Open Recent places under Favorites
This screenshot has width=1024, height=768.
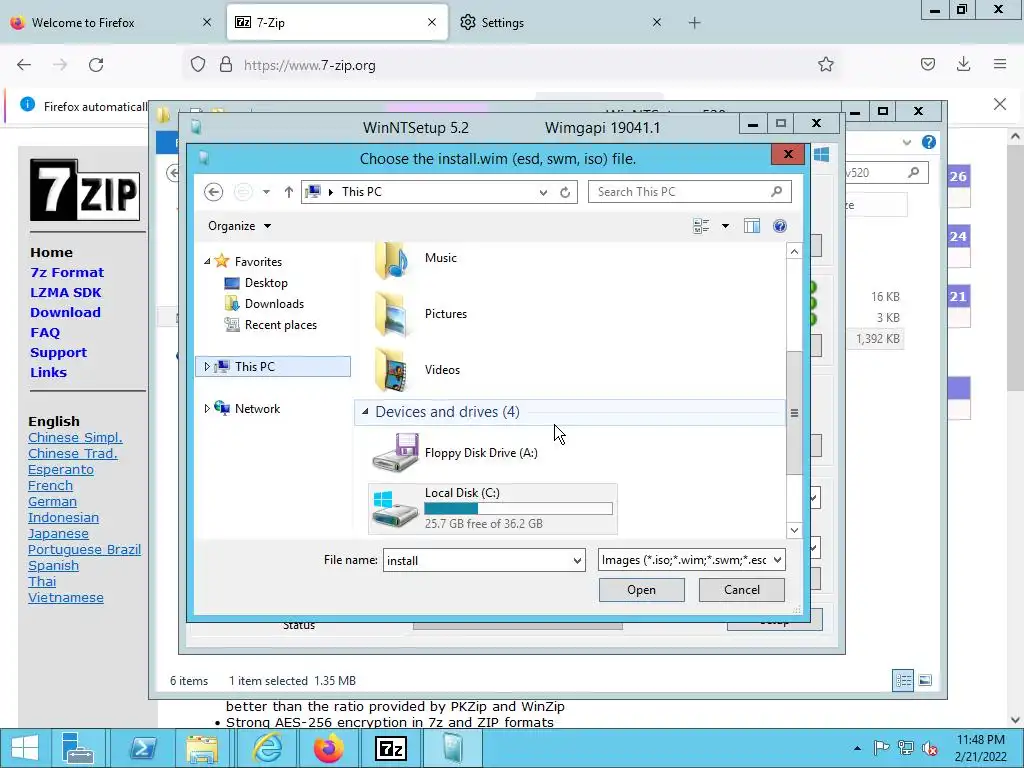coord(280,325)
